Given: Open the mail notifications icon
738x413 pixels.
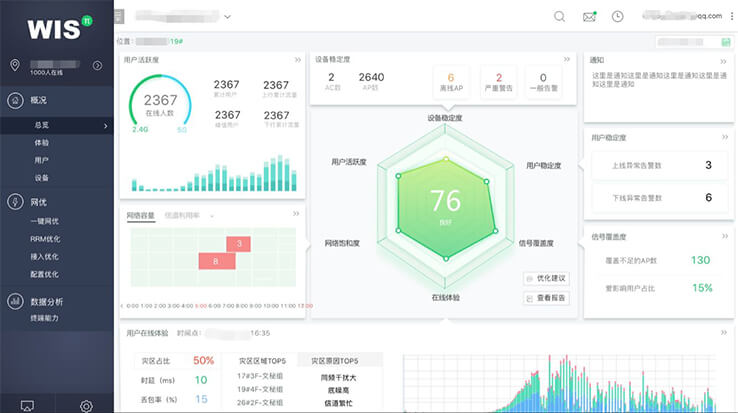Looking at the screenshot, I should tap(589, 16).
